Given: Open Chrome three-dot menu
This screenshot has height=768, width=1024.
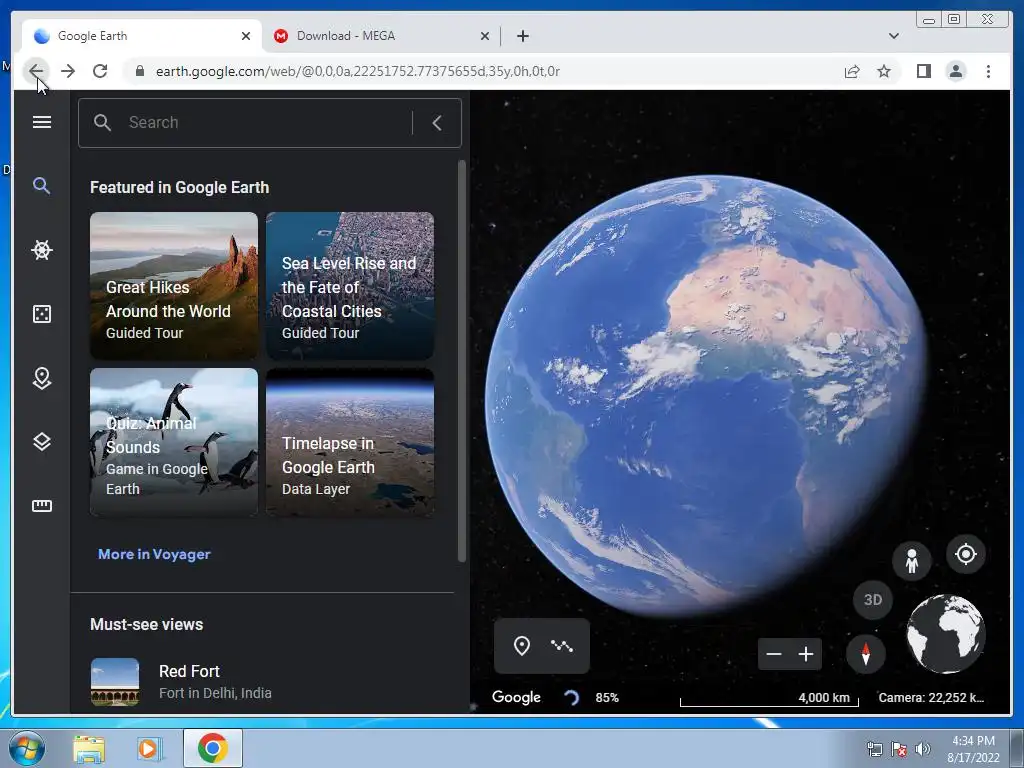Looking at the screenshot, I should click(988, 71).
